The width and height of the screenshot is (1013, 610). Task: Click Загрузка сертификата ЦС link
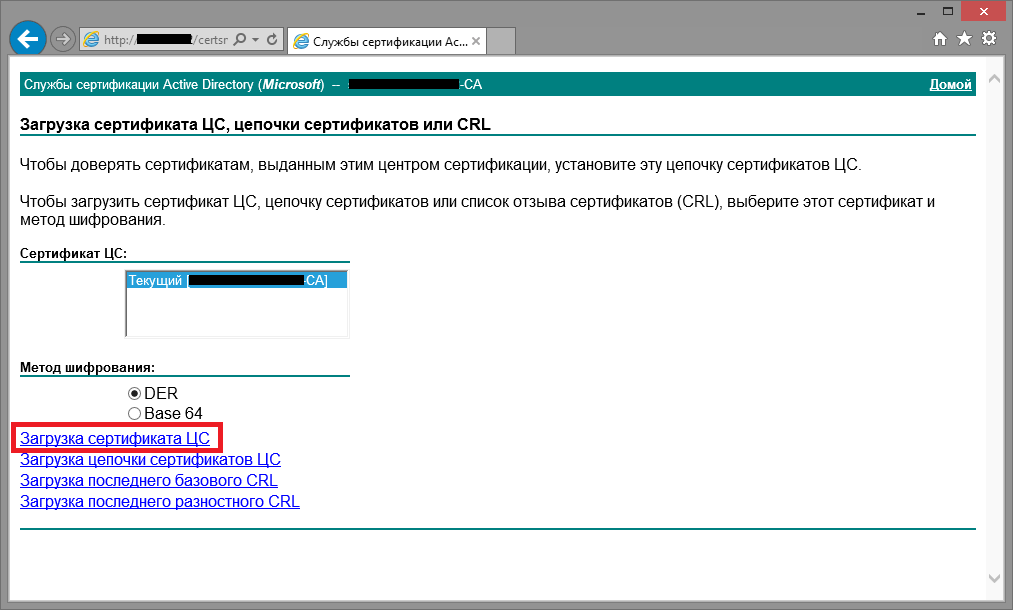pyautogui.click(x=115, y=438)
